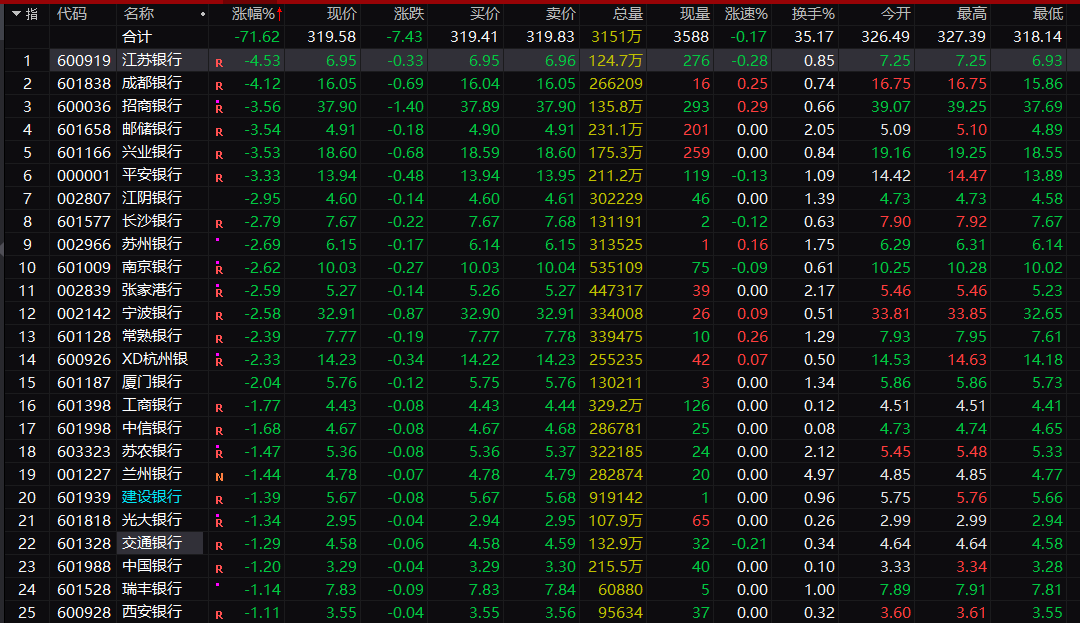
Task: Sort by the 现价 column header
Action: click(342, 14)
